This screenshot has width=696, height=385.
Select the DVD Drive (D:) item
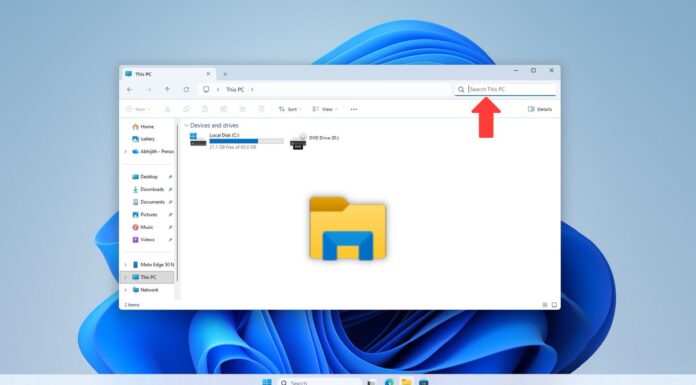(314, 140)
